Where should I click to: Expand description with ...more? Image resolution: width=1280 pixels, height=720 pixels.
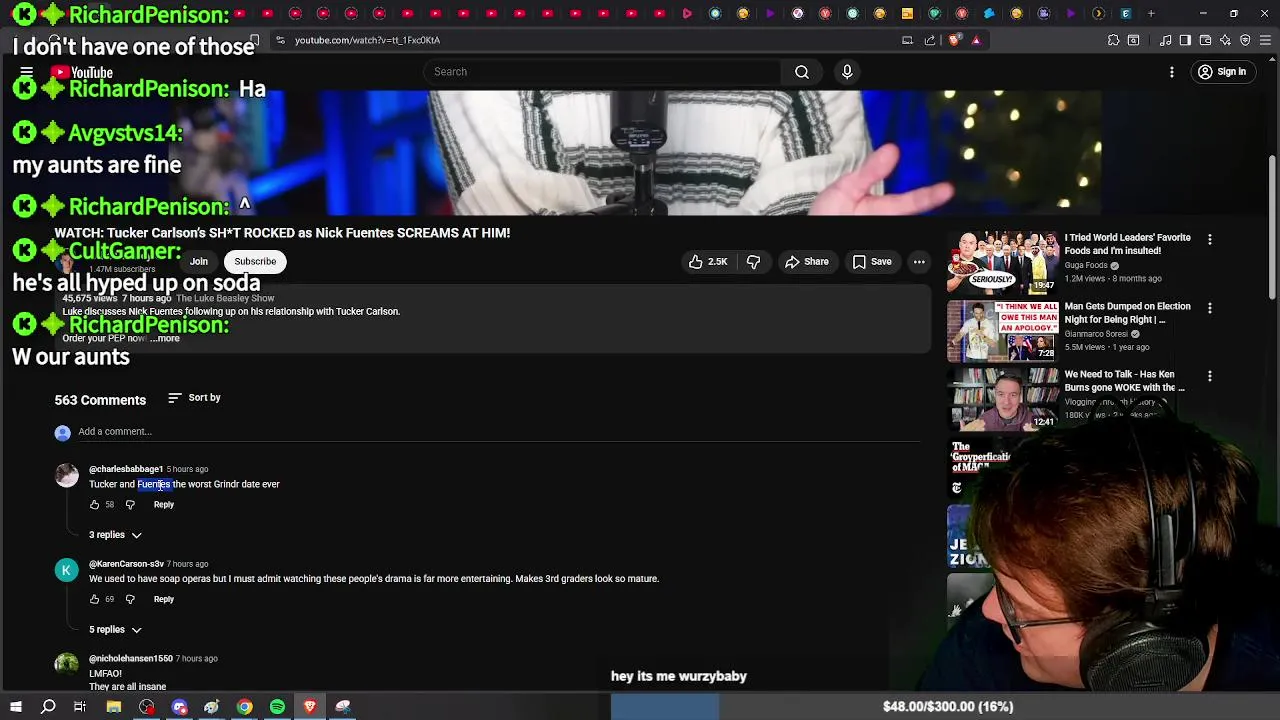point(165,339)
